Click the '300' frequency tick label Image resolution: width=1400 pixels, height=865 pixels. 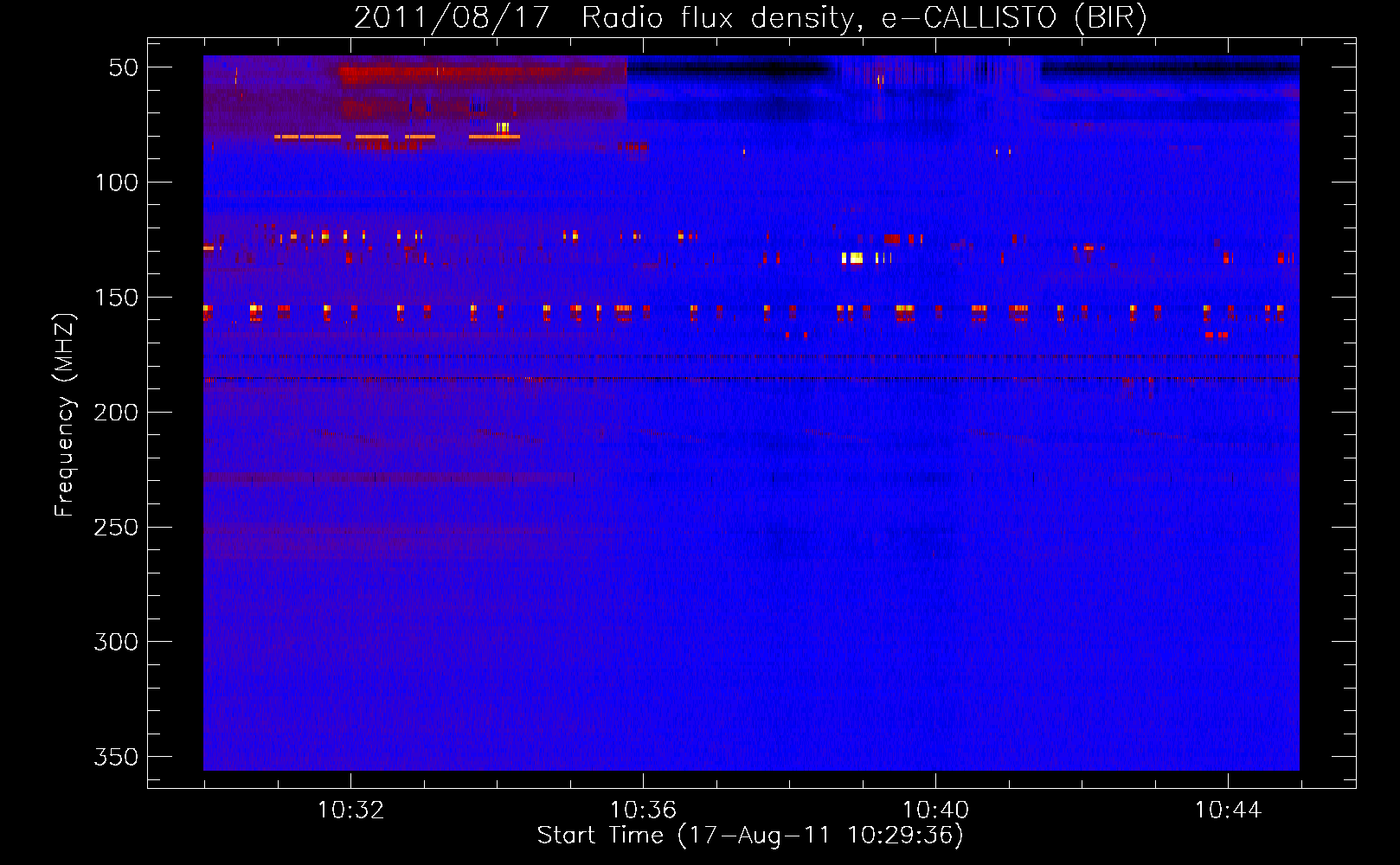pyautogui.click(x=117, y=642)
